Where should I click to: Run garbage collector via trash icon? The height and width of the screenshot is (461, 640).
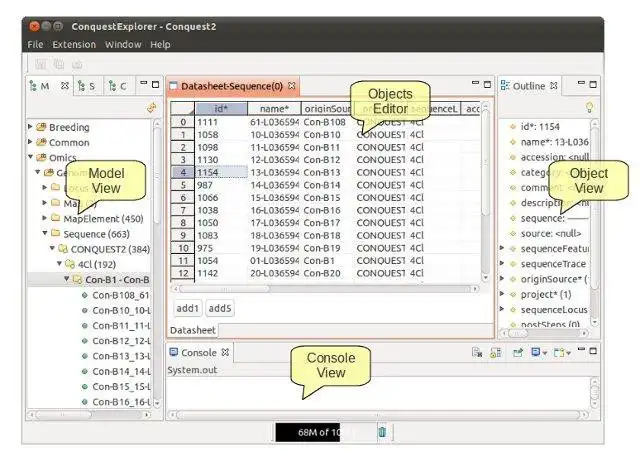click(x=382, y=432)
